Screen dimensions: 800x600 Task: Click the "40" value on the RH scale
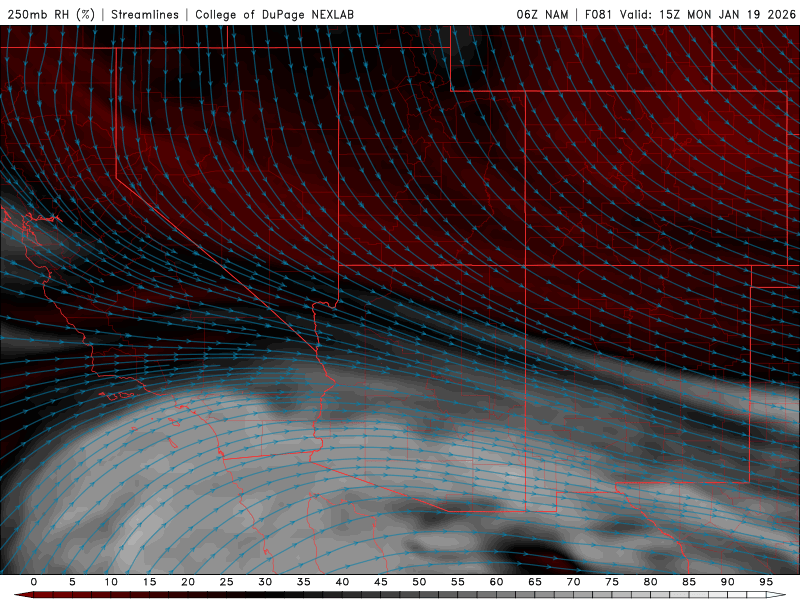coord(342,582)
